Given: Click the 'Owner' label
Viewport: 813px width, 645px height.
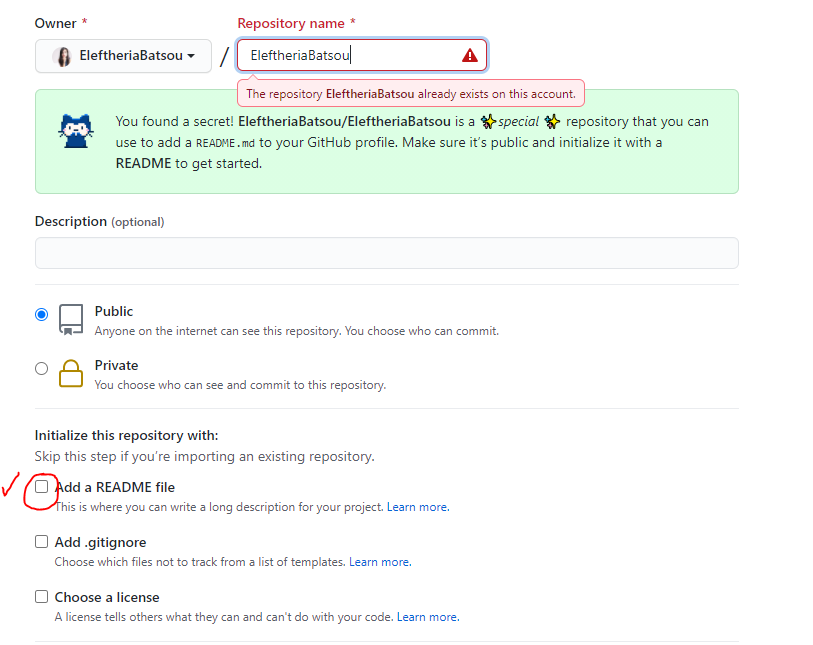Looking at the screenshot, I should 55,23.
